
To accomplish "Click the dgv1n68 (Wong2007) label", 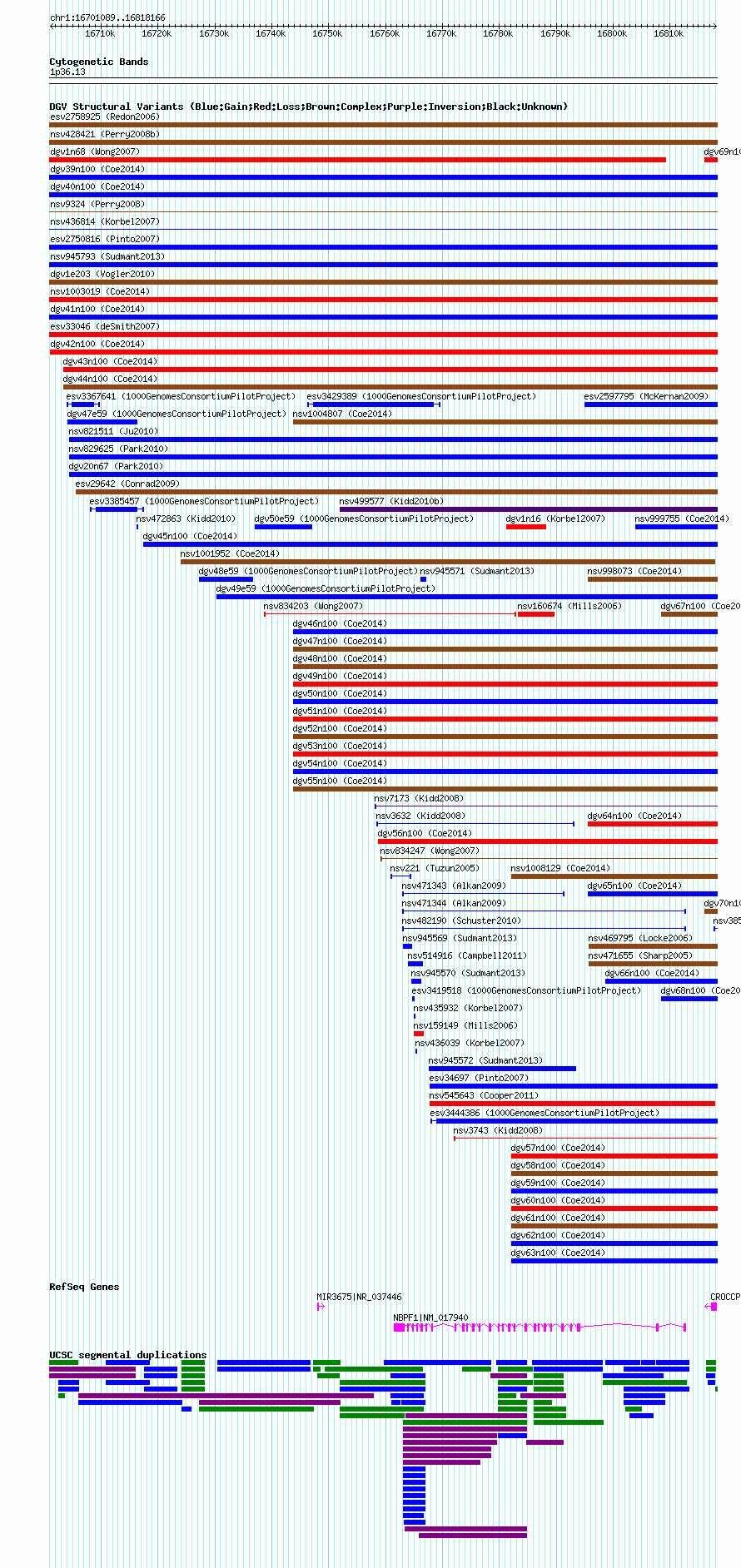I will (x=95, y=151).
